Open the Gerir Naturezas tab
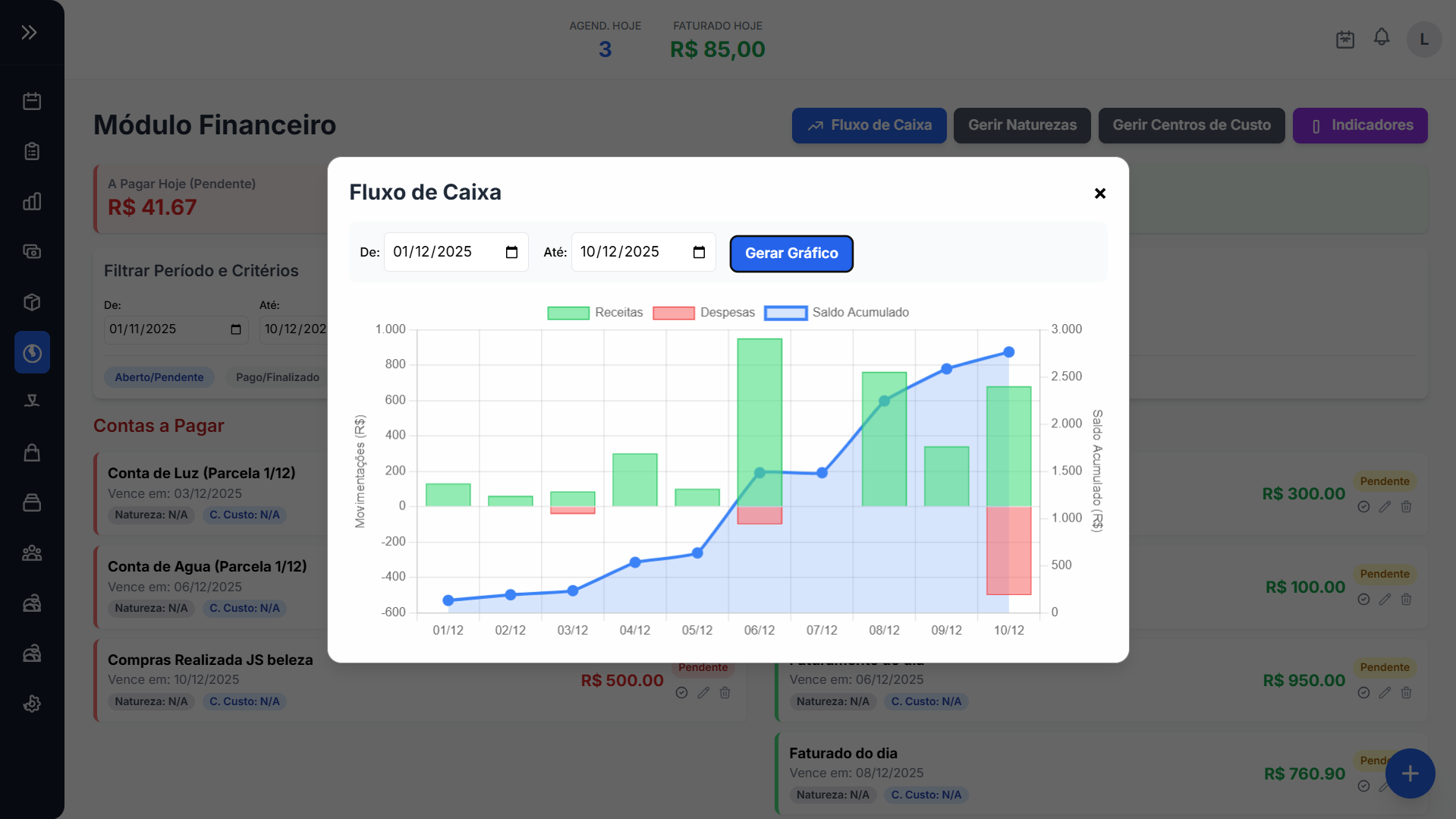This screenshot has width=1456, height=819. pyautogui.click(x=1022, y=125)
